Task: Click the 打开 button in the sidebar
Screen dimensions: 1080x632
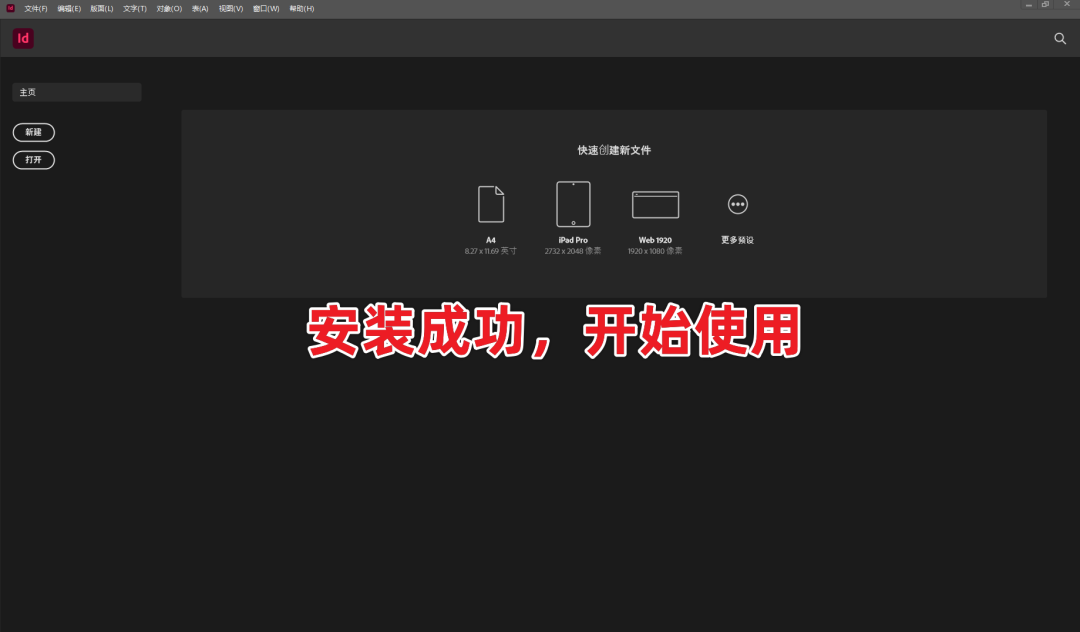Action: click(33, 160)
